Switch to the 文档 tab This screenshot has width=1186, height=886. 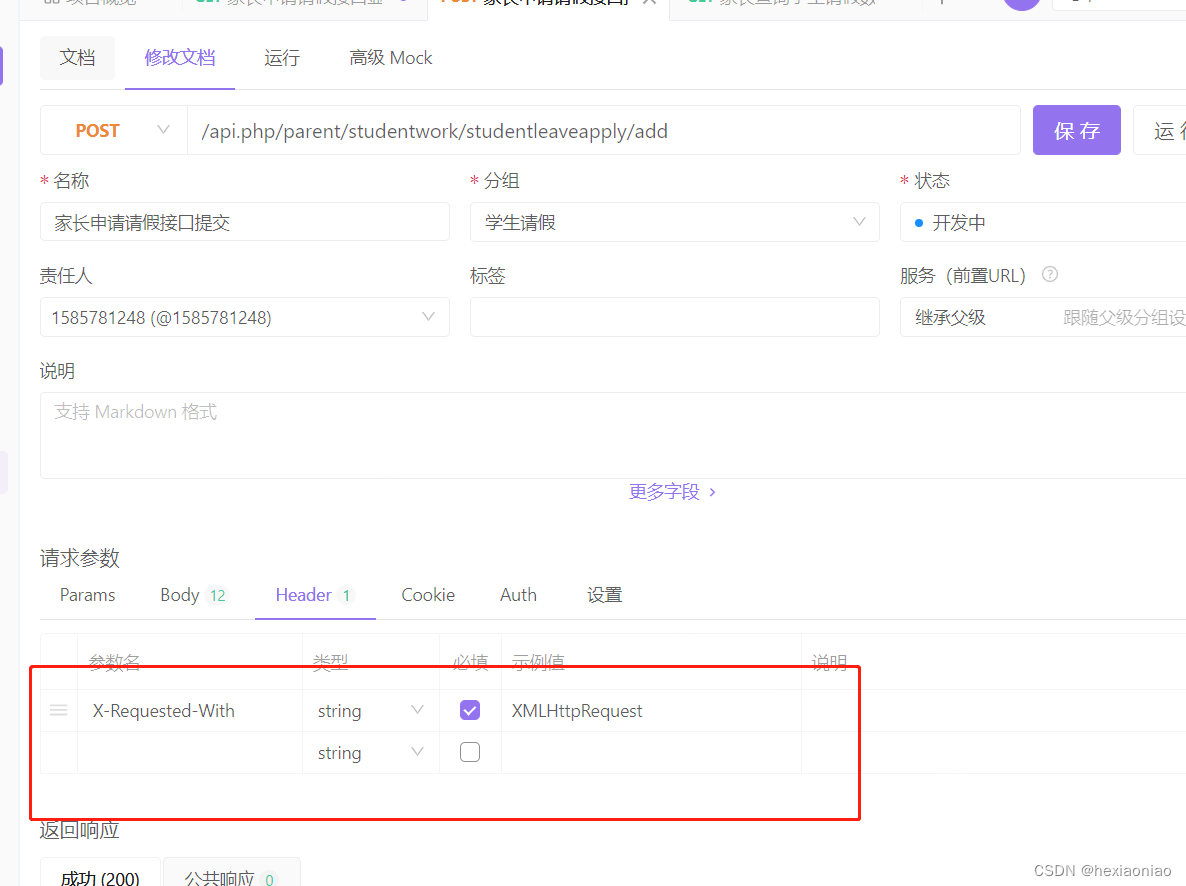pyautogui.click(x=77, y=58)
